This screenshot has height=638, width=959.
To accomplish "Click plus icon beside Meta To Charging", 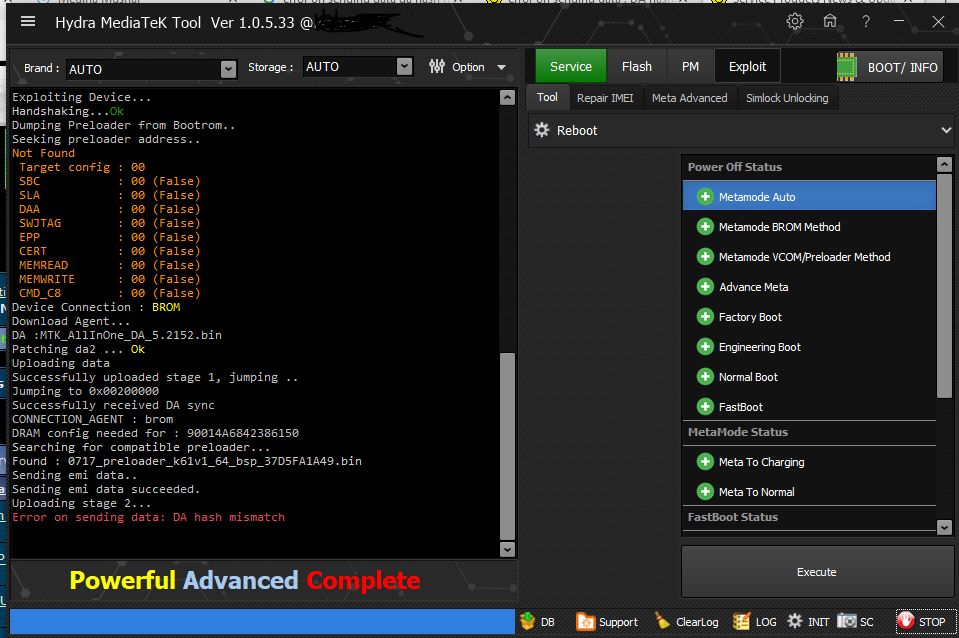I will [x=705, y=462].
